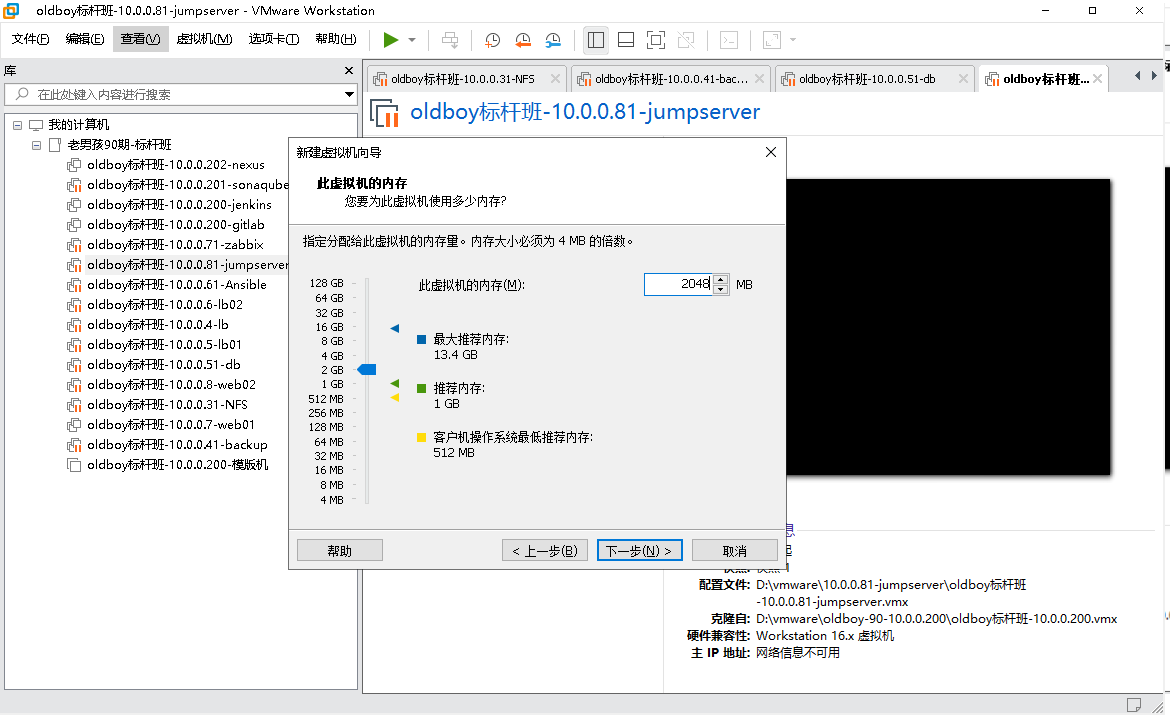This screenshot has width=1170, height=717.
Task: Click the library search input field
Action: pyautogui.click(x=179, y=94)
